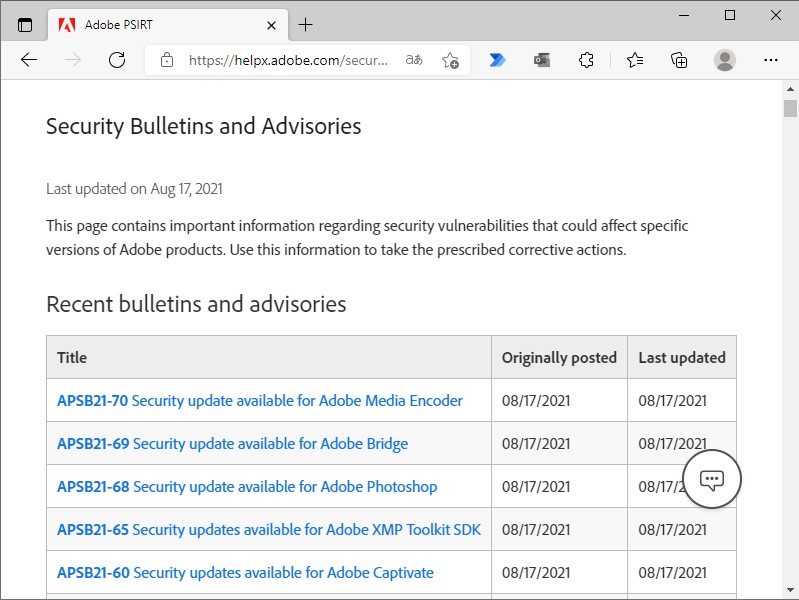Open the Power Automate extension icon
Viewport: 799px width, 600px height.
tap(497, 60)
